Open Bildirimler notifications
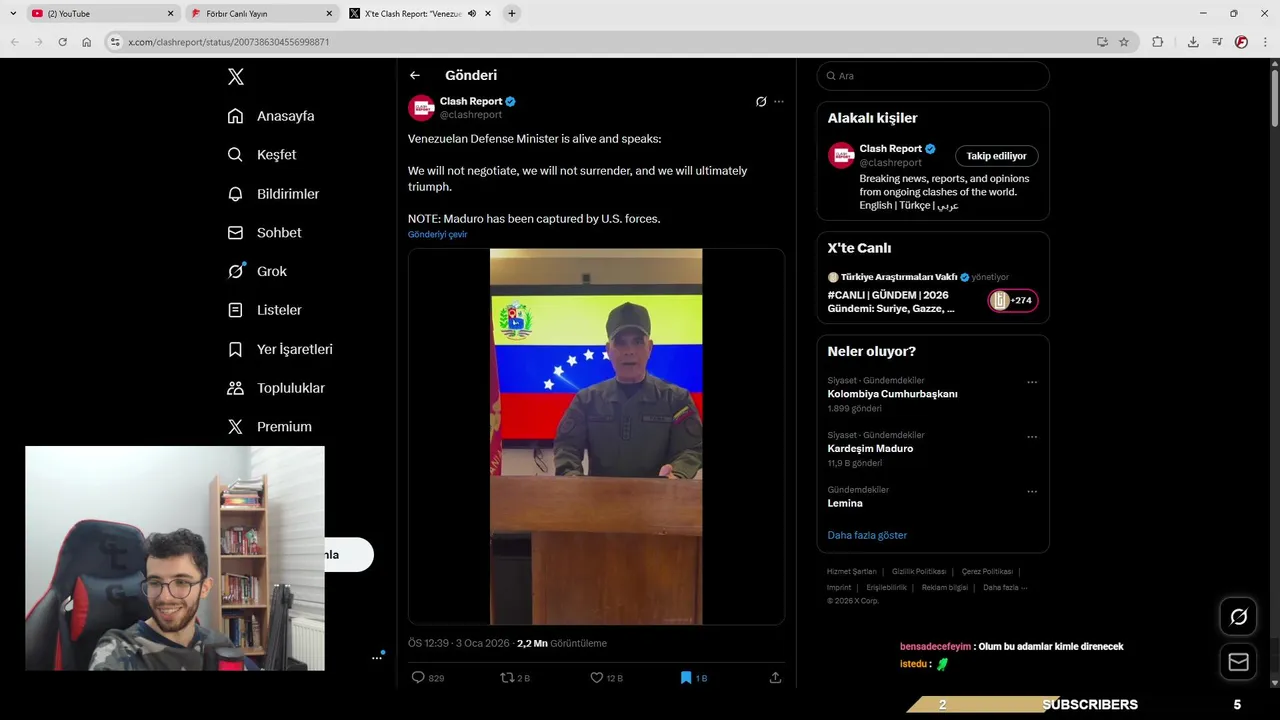Viewport: 1280px width, 720px height. (273, 194)
